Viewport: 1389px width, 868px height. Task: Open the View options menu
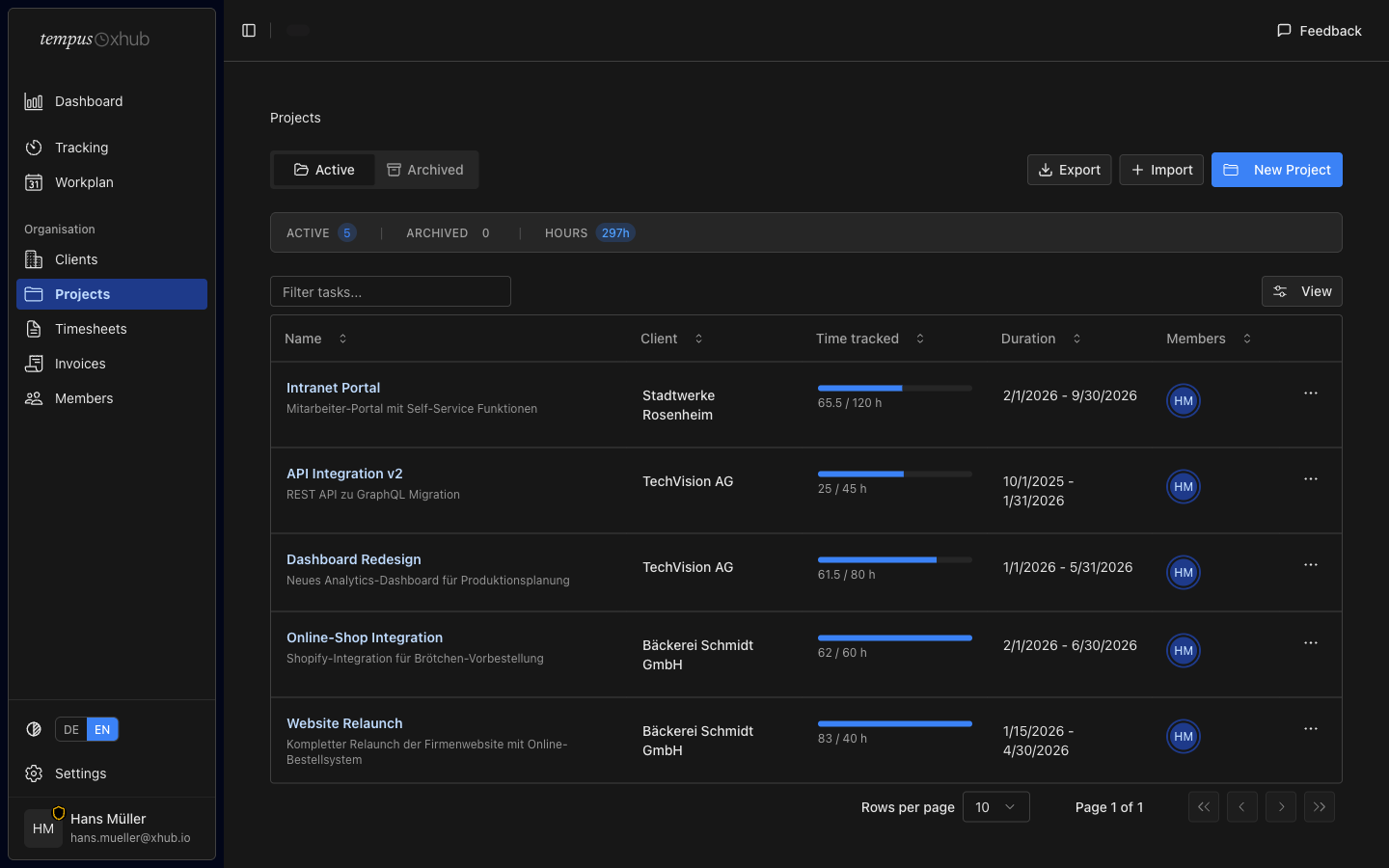1301,291
